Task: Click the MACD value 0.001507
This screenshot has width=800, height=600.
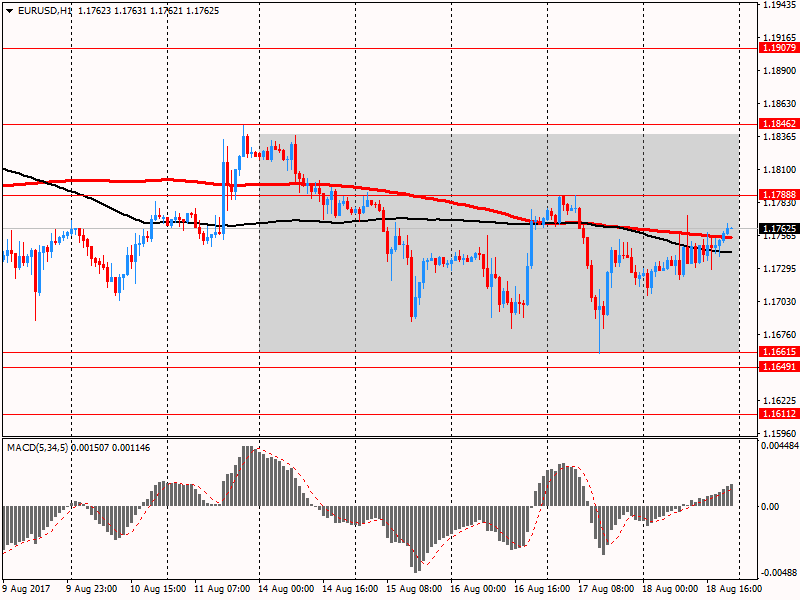Action: [x=89, y=448]
